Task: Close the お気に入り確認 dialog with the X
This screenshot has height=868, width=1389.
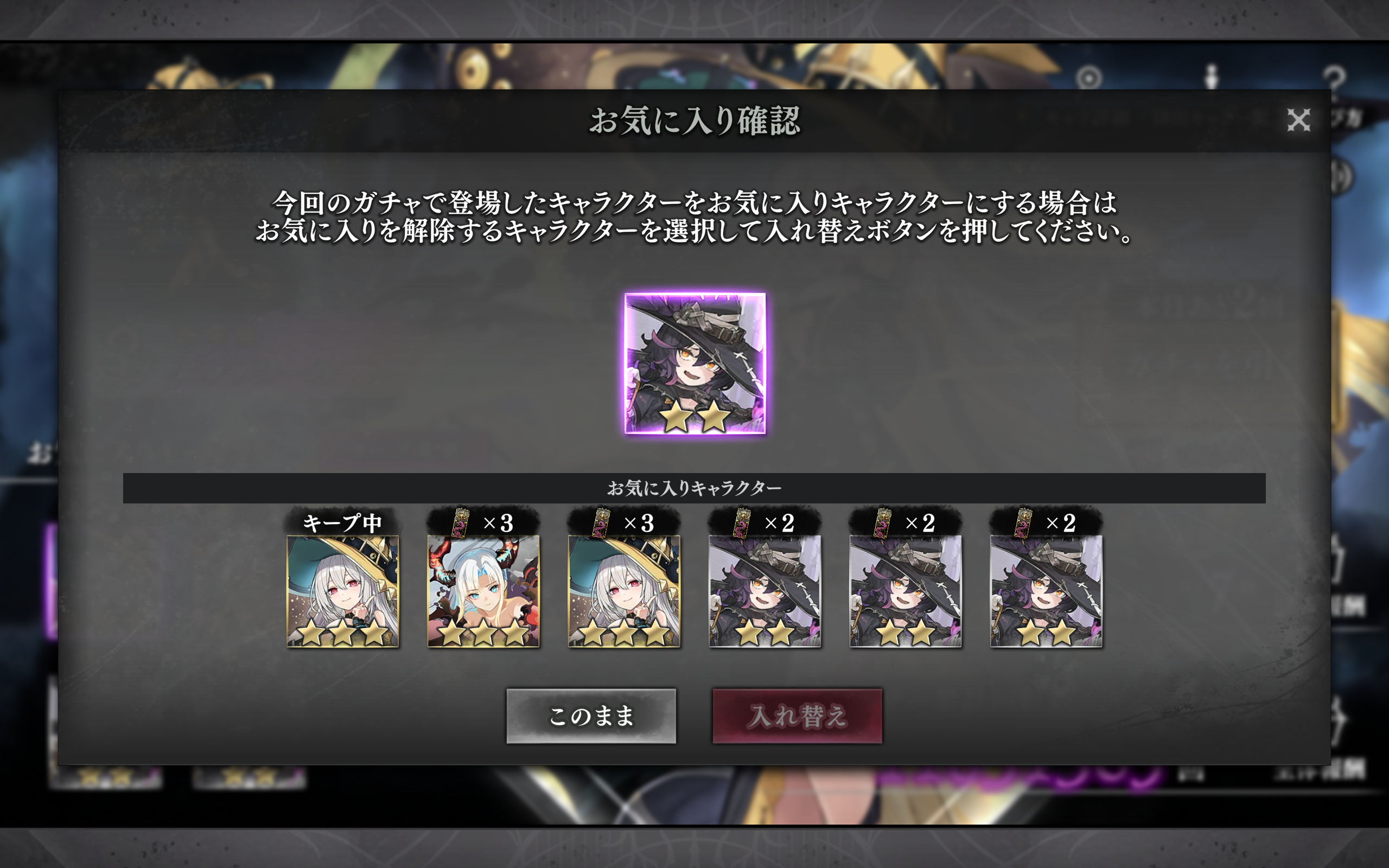Action: click(x=1298, y=120)
